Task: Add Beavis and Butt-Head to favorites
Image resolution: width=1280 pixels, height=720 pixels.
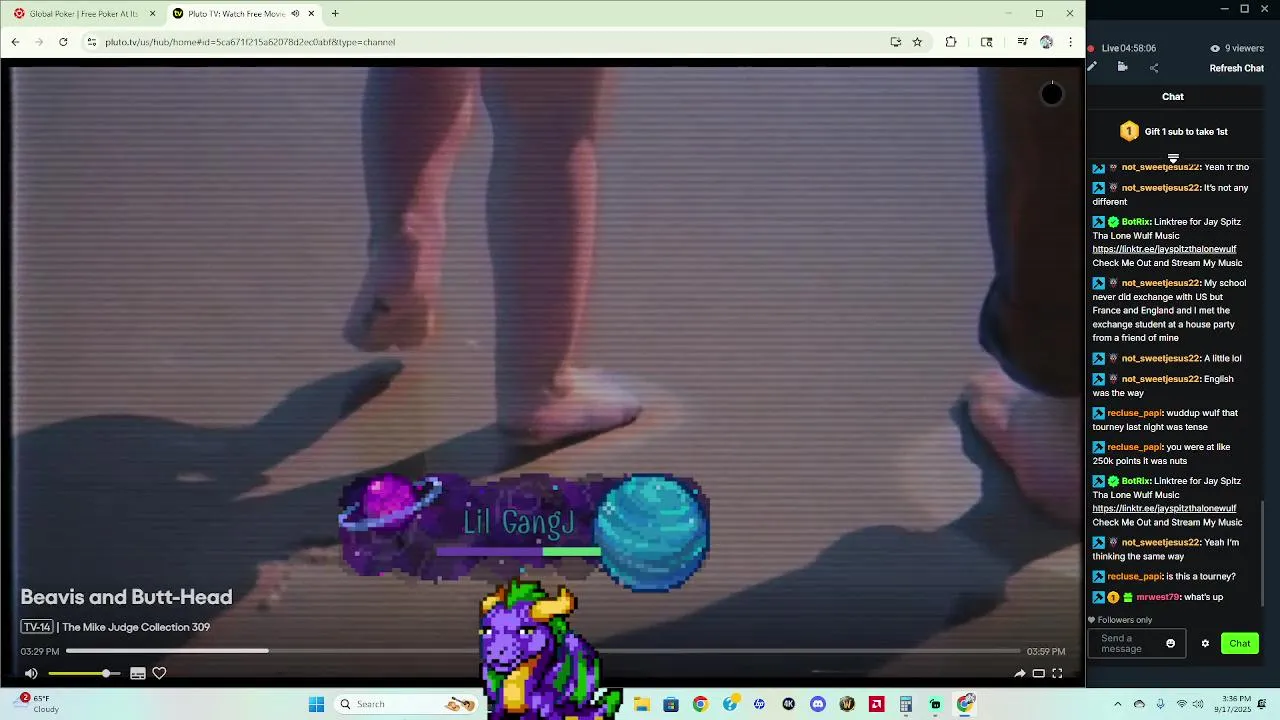Action: point(159,674)
